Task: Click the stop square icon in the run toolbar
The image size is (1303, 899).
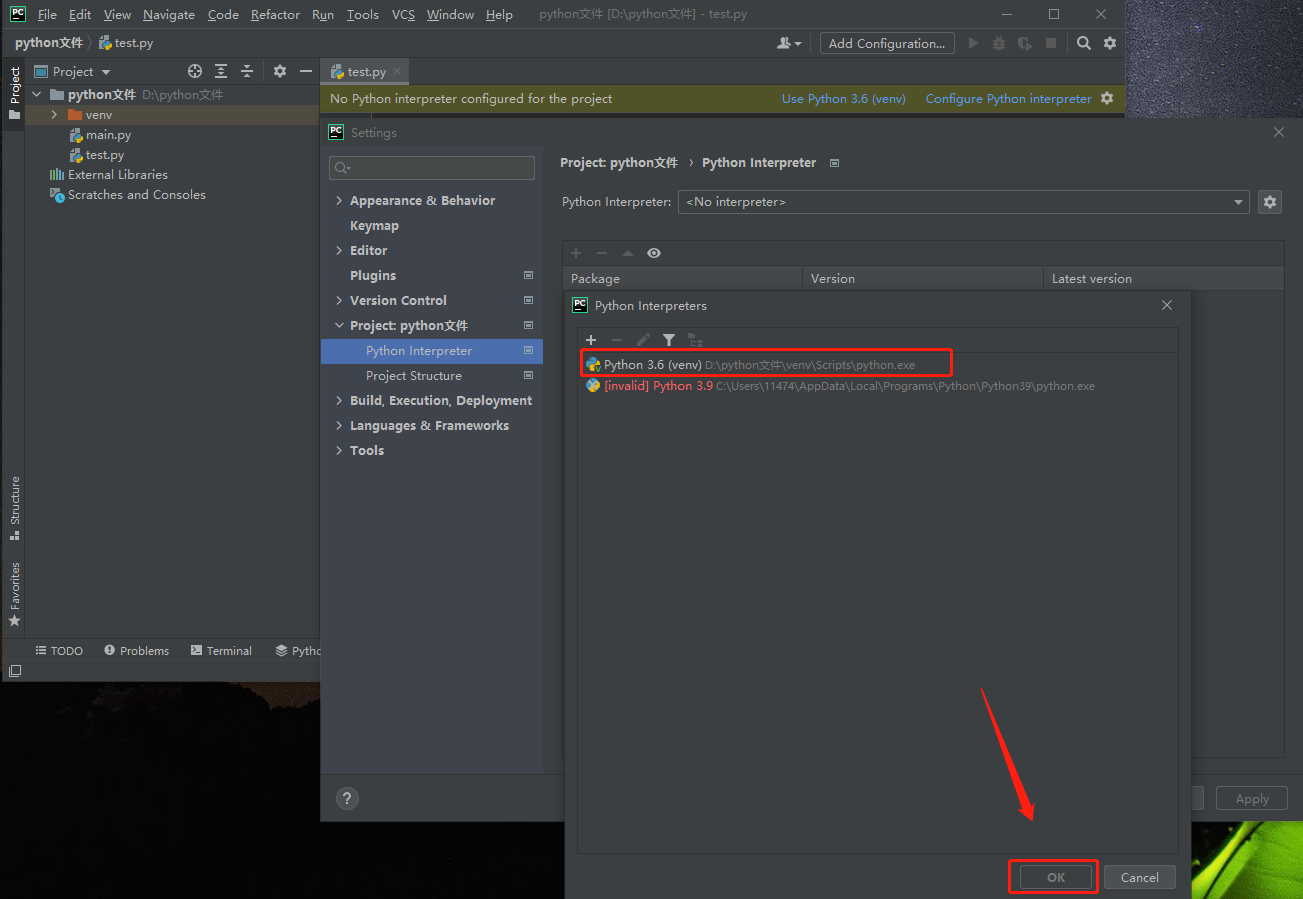Action: [1051, 43]
